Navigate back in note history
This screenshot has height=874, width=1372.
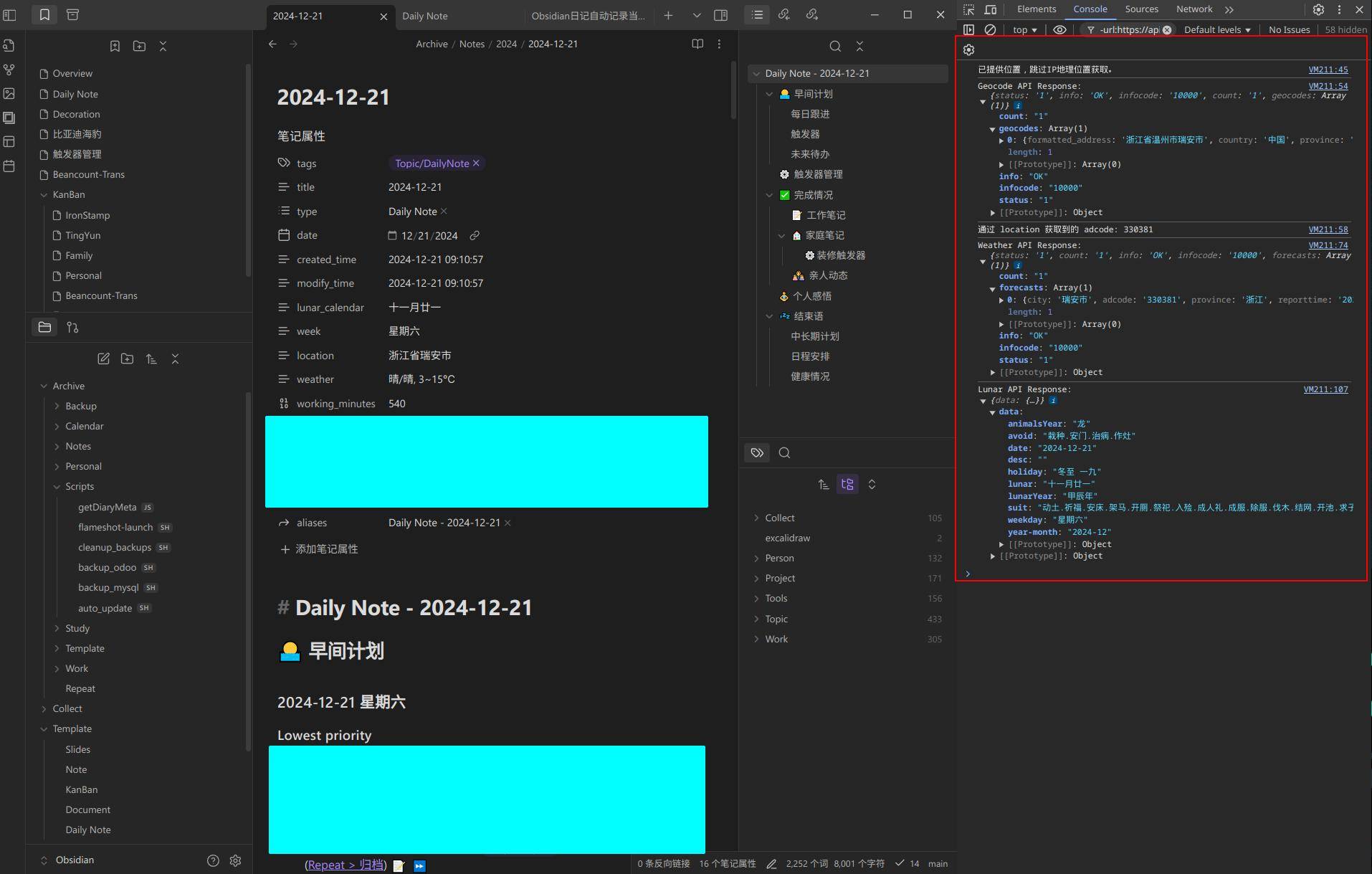(272, 44)
